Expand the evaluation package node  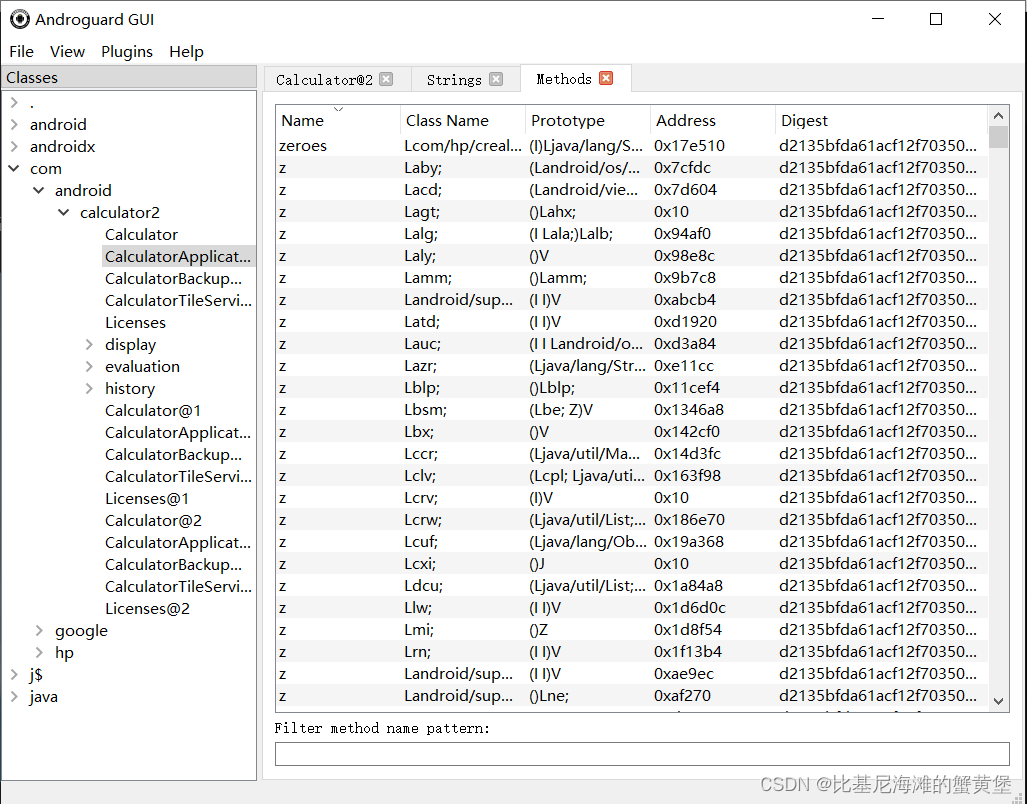(88, 366)
